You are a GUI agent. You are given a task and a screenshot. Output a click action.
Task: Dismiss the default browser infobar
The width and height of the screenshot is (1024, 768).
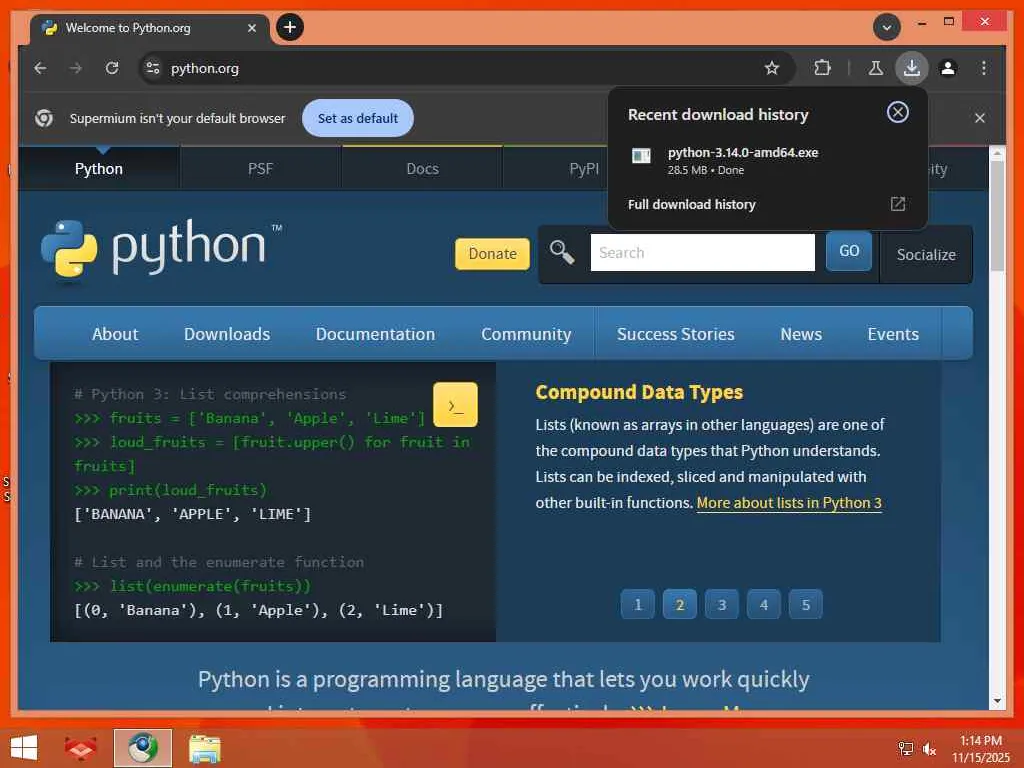coord(980,118)
